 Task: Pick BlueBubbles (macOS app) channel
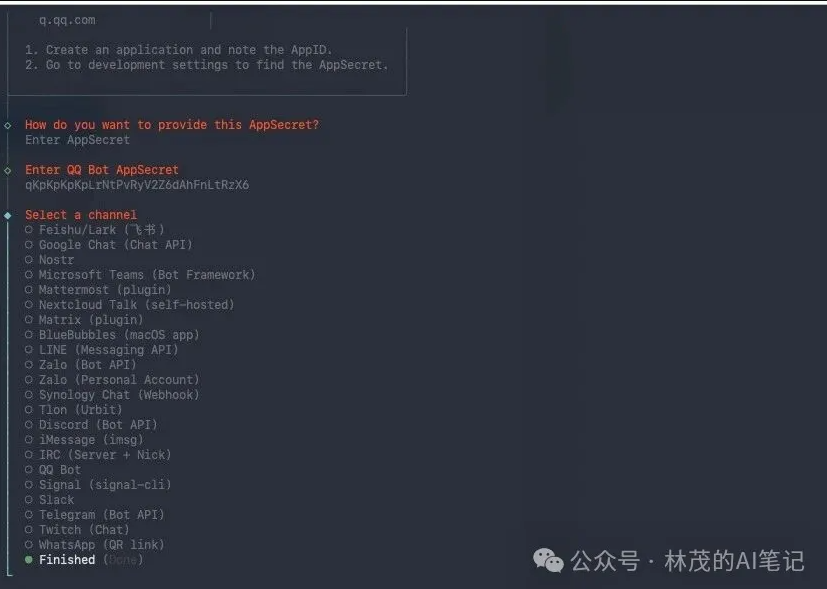pos(118,335)
